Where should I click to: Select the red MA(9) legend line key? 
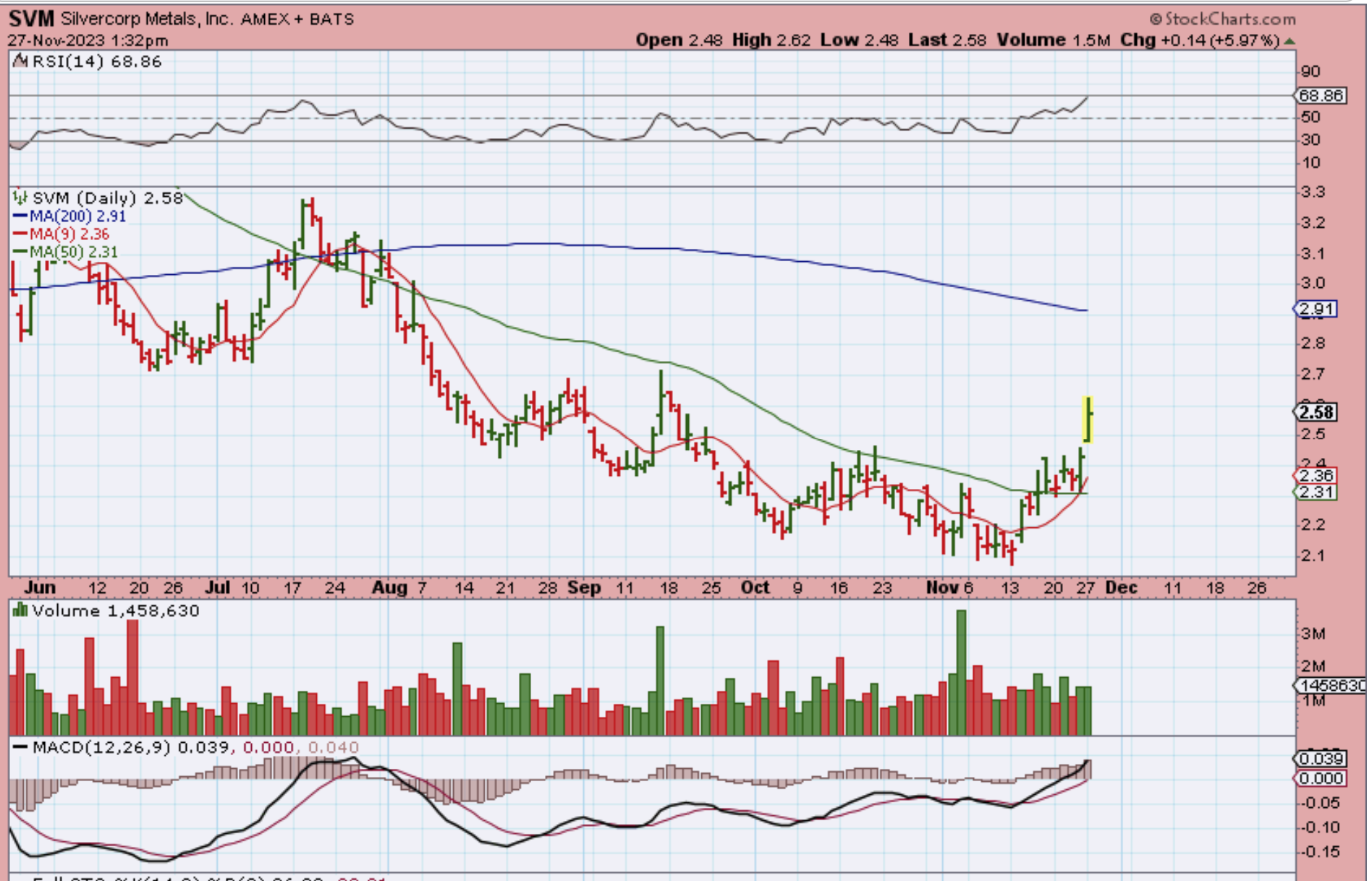coord(20,234)
